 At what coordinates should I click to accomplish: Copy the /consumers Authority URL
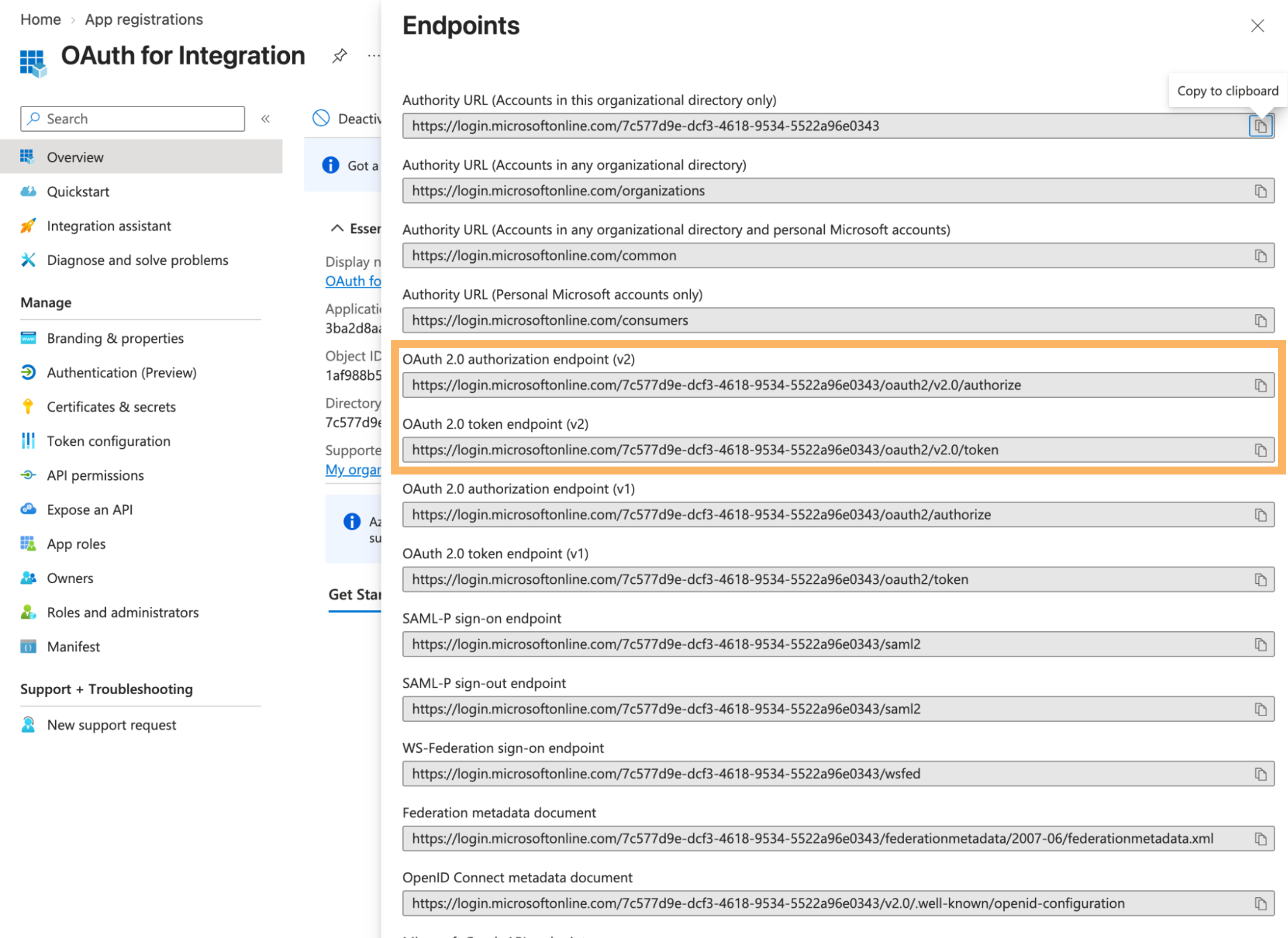click(x=1260, y=320)
